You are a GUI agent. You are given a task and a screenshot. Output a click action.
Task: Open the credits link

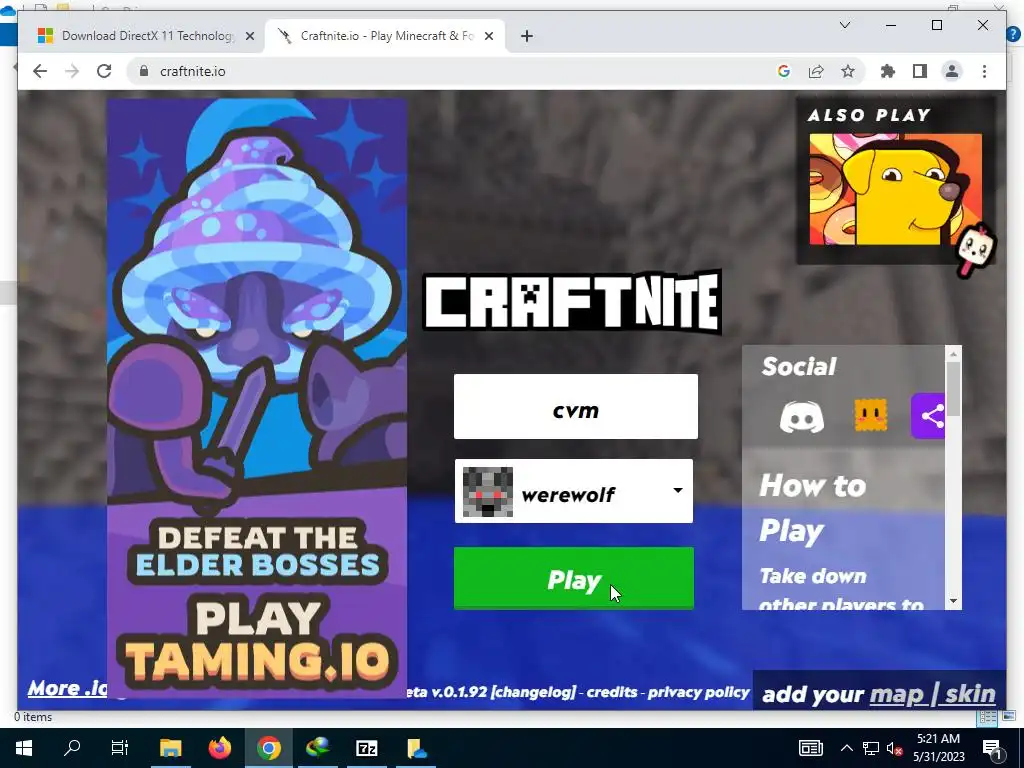pos(611,692)
